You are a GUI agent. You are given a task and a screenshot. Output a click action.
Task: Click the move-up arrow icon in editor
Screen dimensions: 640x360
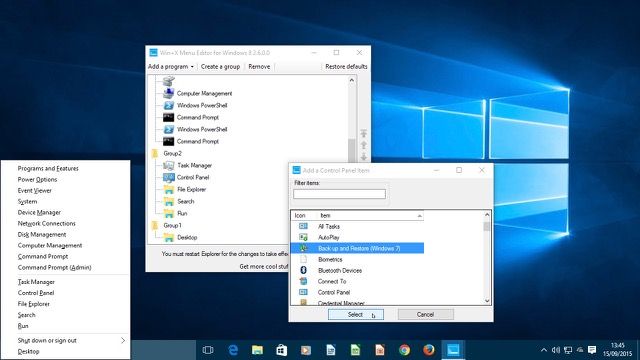coord(364,145)
